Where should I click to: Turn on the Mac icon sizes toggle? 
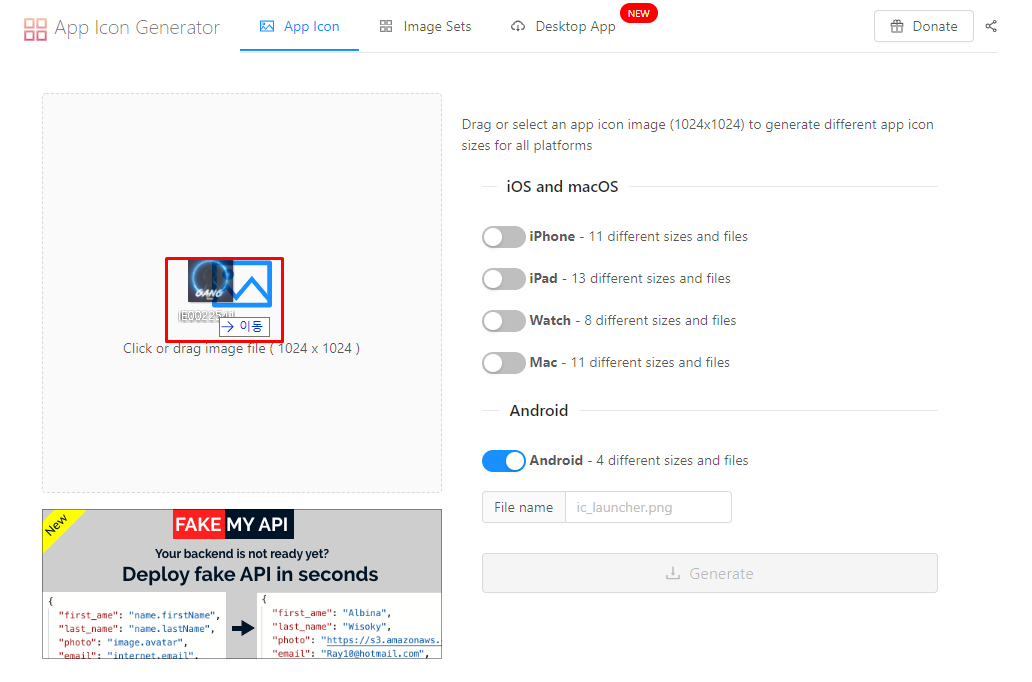503,363
